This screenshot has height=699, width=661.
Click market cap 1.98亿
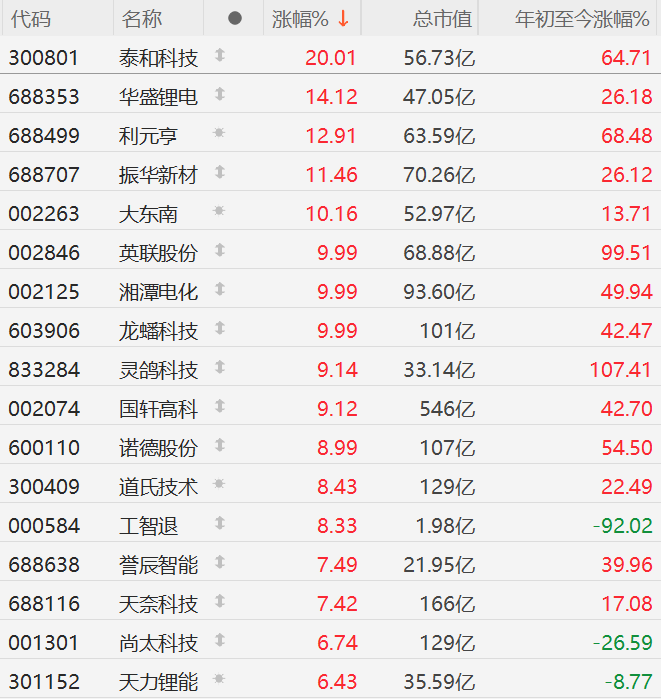(x=445, y=526)
